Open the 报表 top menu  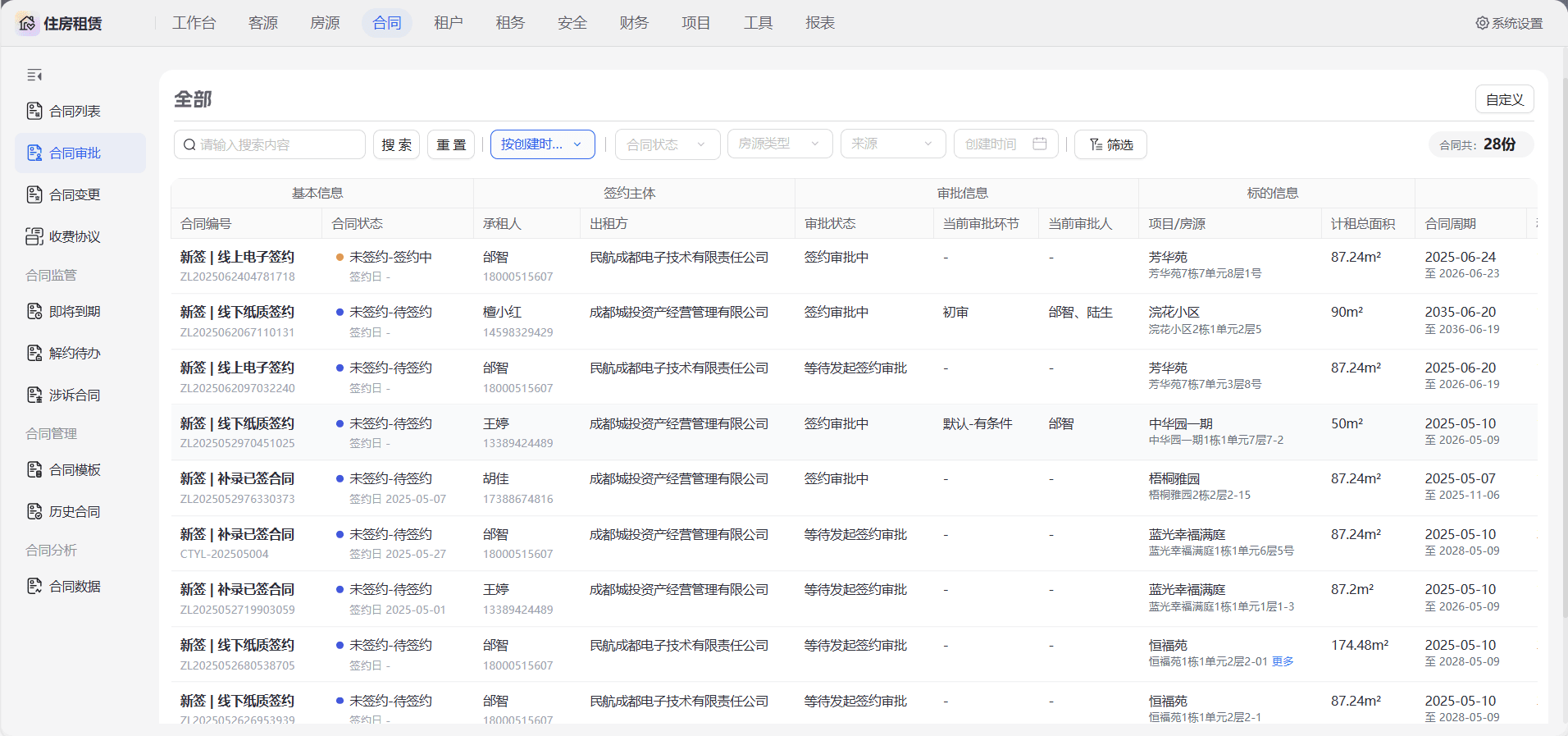coord(820,23)
